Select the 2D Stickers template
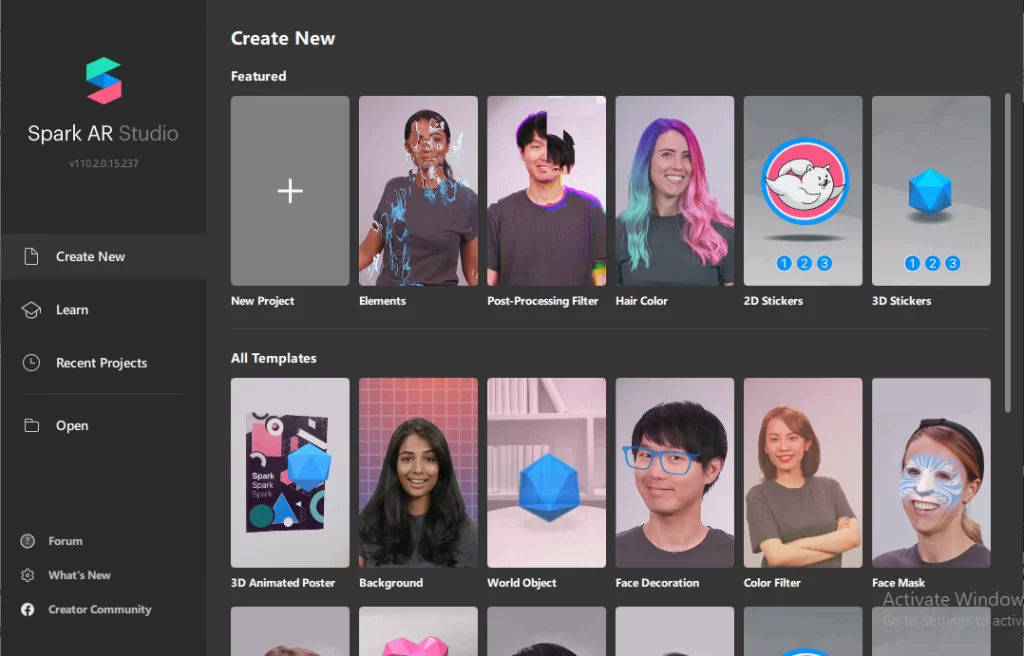The height and width of the screenshot is (656, 1024). [x=802, y=191]
